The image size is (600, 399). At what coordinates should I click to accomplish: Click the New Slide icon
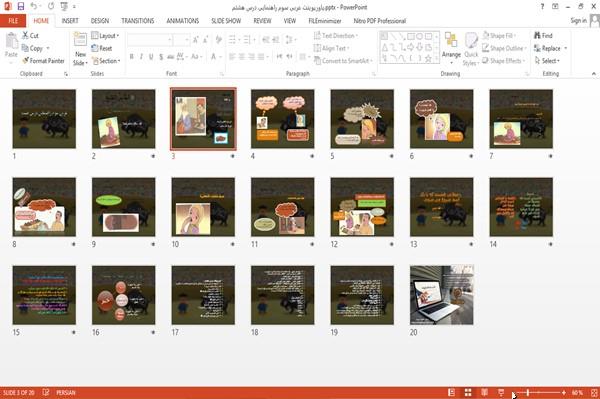80,40
